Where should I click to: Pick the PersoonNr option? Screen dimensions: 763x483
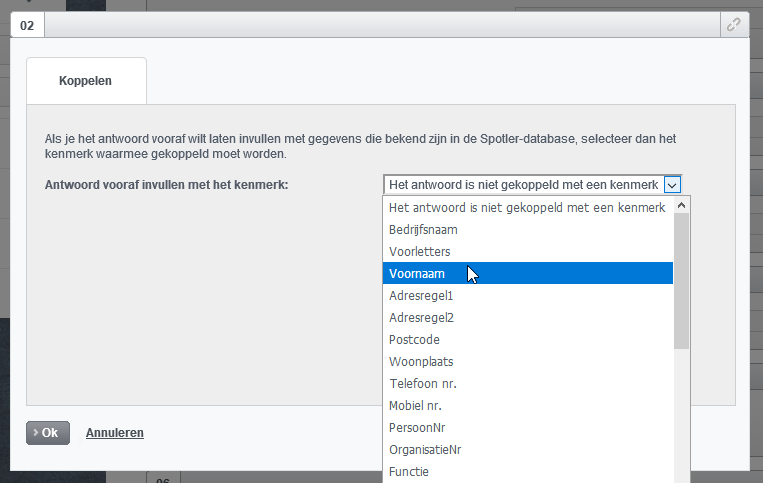point(417,427)
